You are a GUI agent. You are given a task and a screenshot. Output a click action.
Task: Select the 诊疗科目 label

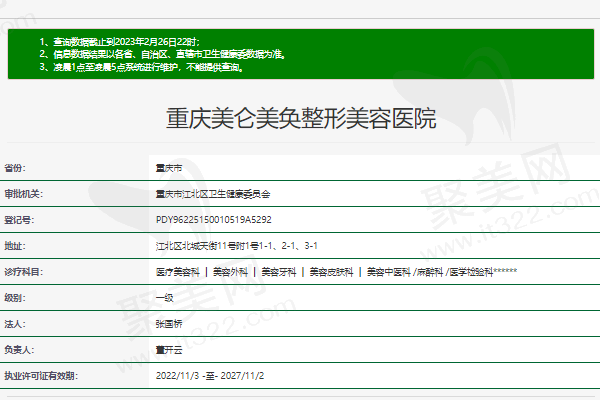click(24, 272)
